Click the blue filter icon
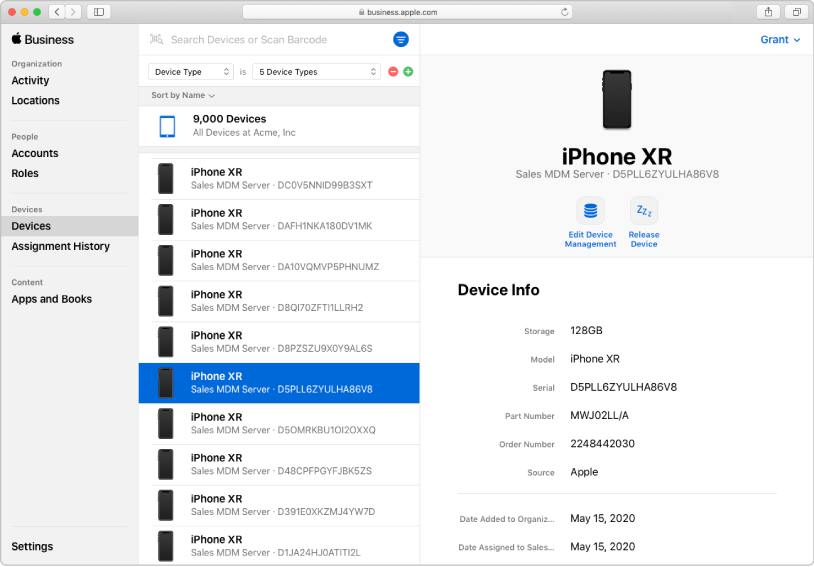The width and height of the screenshot is (814, 567). tap(400, 39)
